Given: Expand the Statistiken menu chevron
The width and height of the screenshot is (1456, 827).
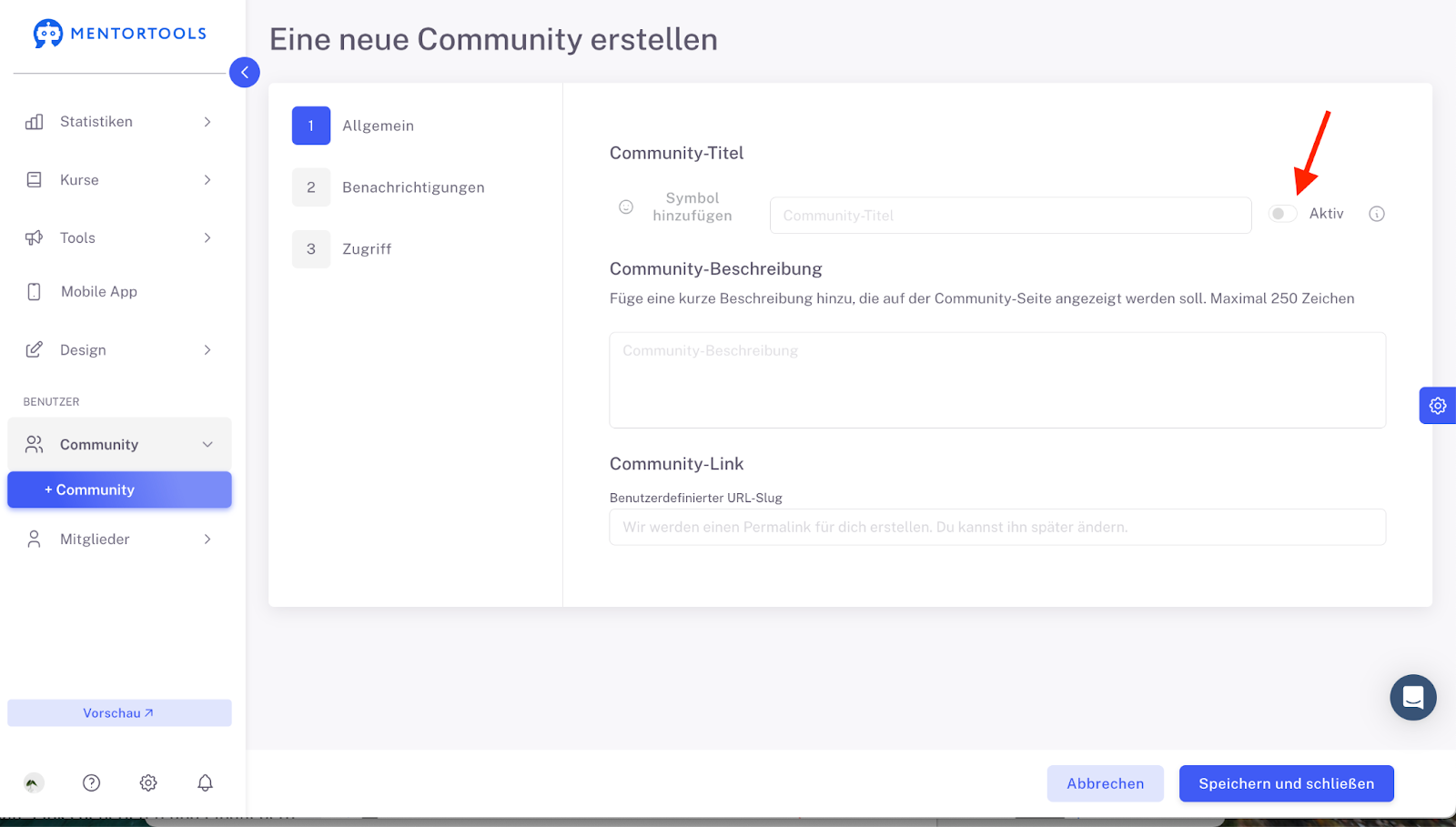Looking at the screenshot, I should (207, 122).
